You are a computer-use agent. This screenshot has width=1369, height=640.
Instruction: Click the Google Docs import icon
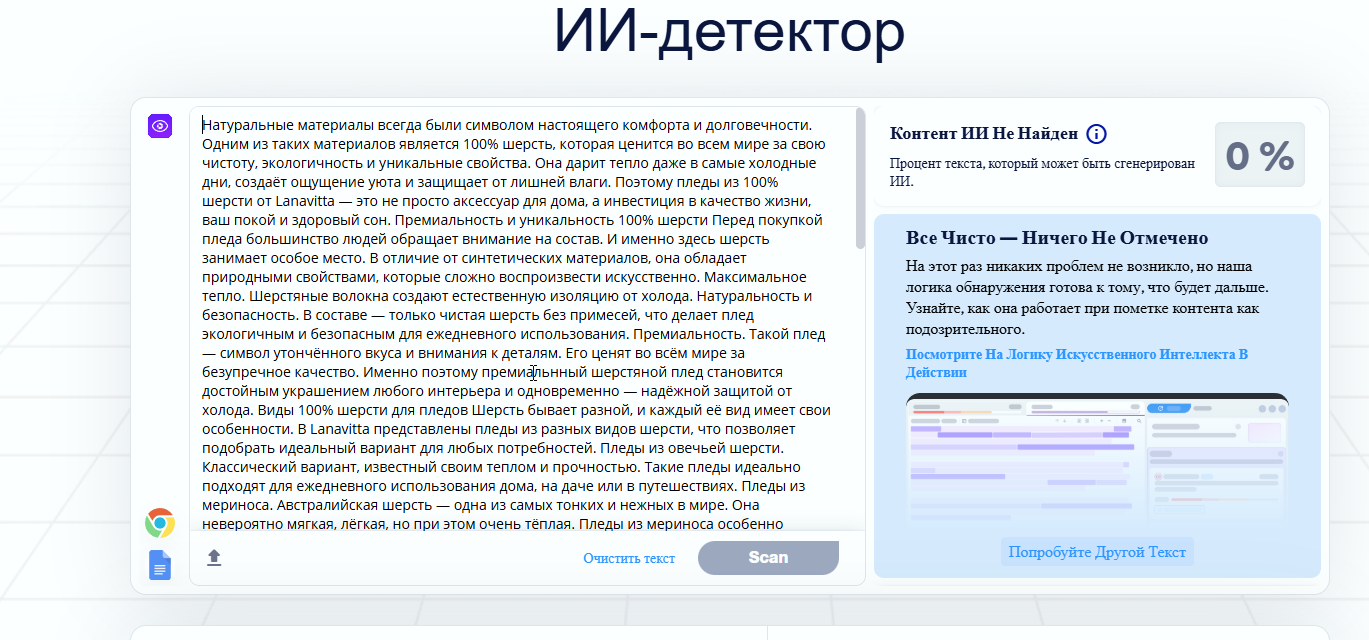(160, 565)
